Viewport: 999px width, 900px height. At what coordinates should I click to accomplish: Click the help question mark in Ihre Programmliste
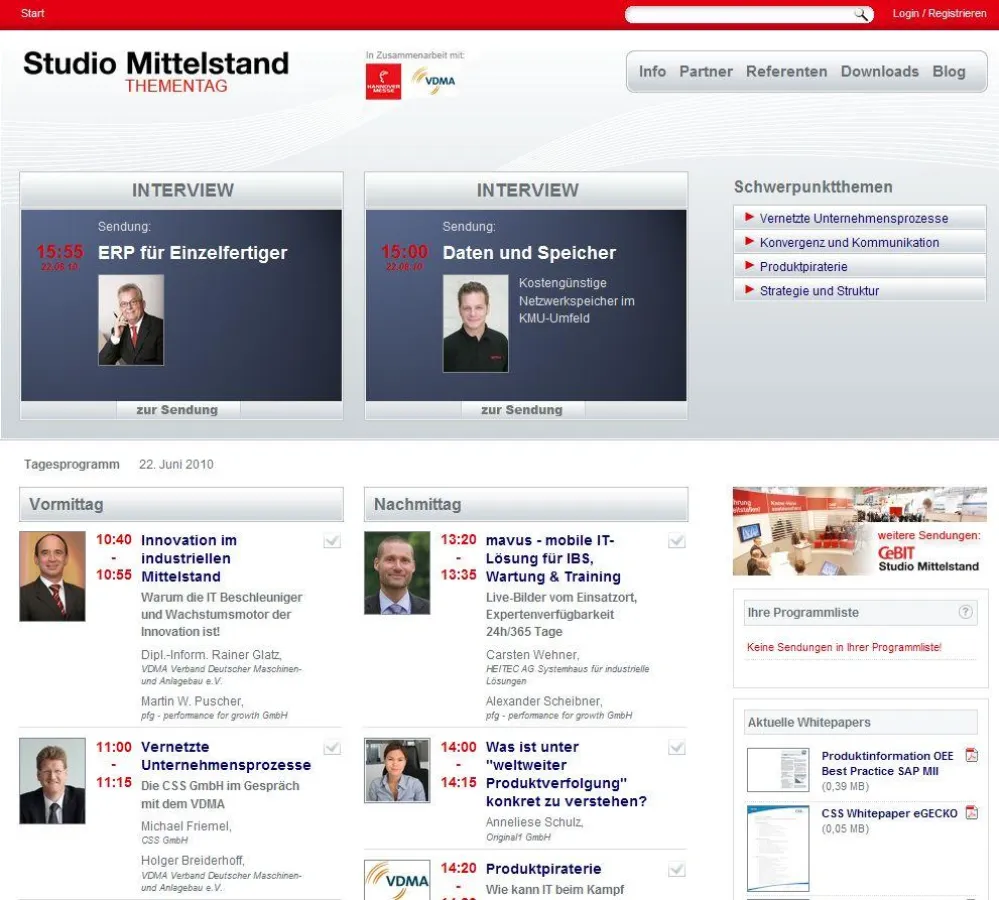point(965,613)
